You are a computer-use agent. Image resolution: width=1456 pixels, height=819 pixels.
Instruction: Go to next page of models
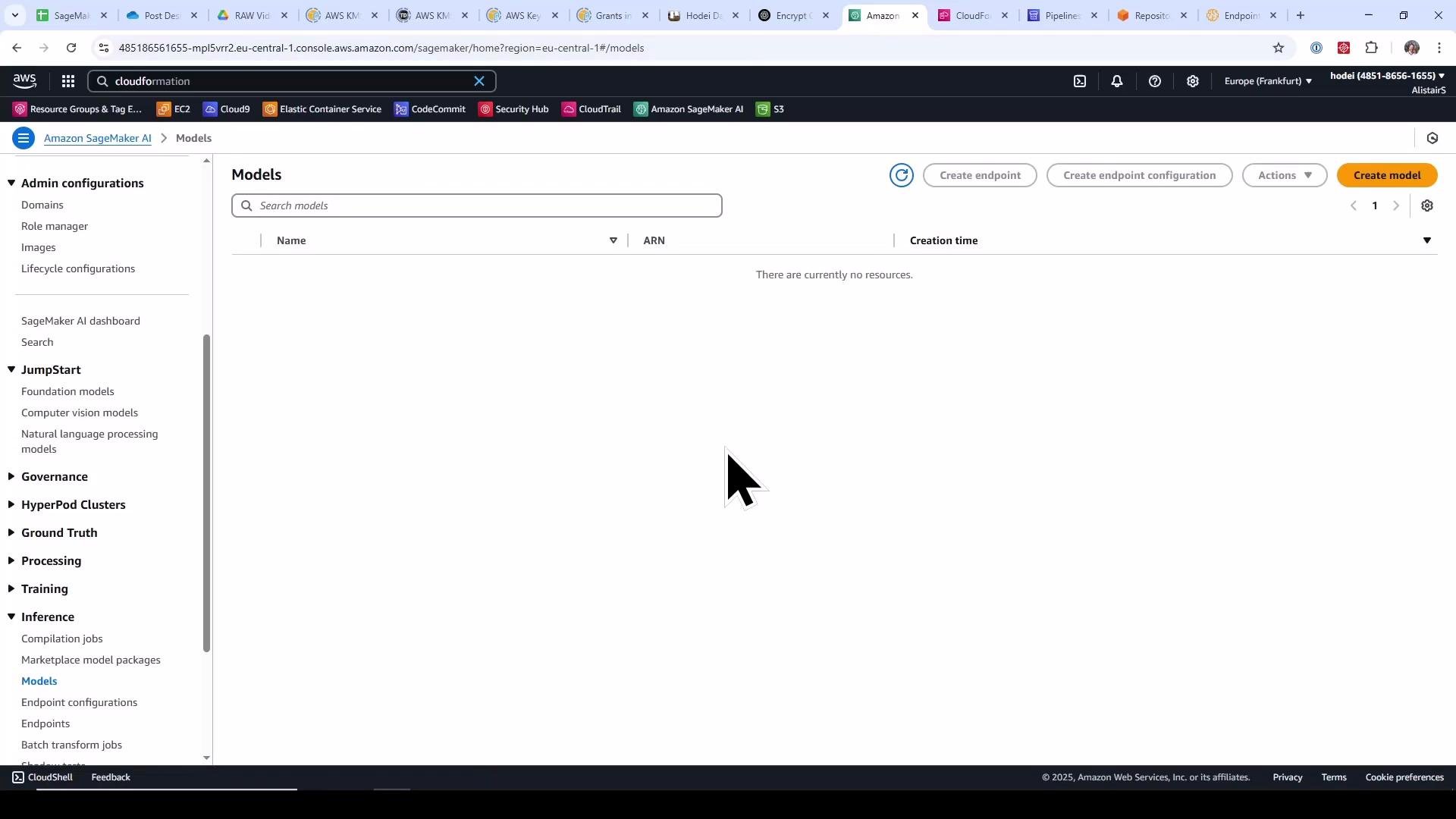click(1396, 206)
